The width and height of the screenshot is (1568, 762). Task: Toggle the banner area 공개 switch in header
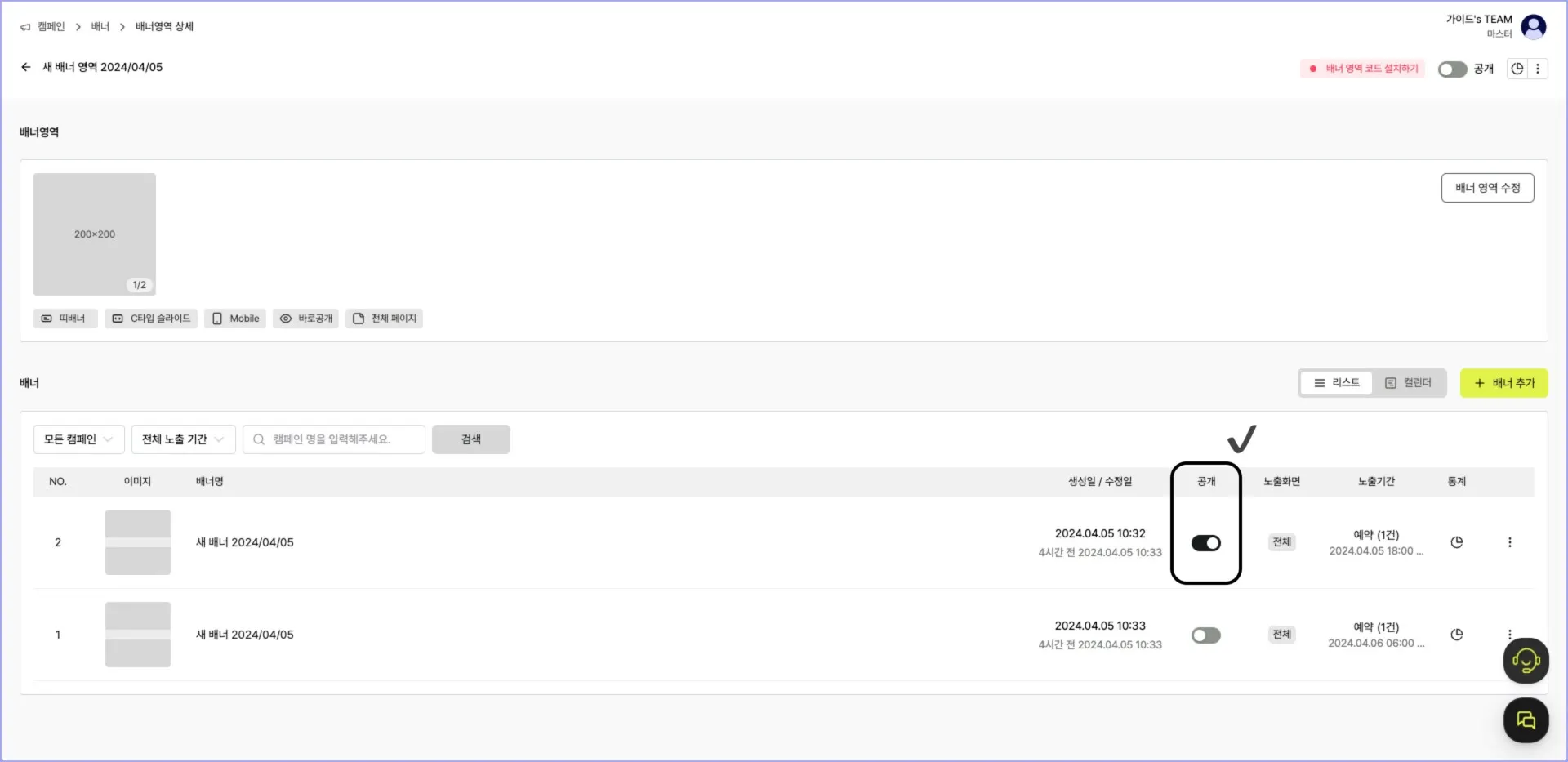click(1452, 69)
